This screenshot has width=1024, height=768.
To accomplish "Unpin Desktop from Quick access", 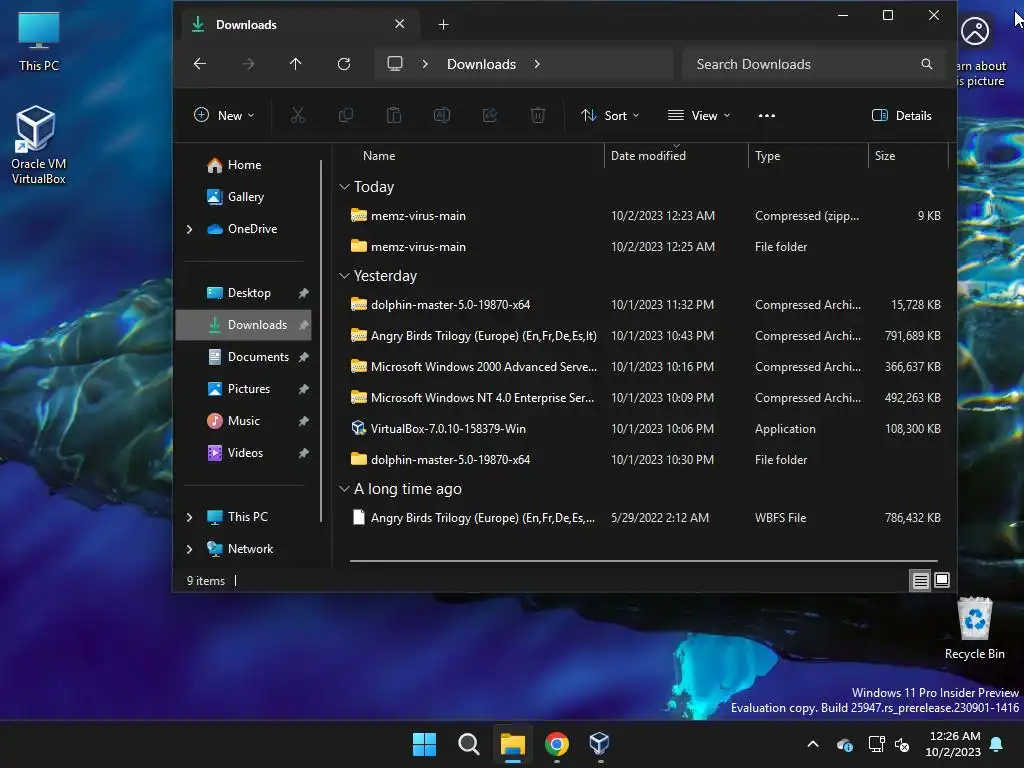I will 304,293.
